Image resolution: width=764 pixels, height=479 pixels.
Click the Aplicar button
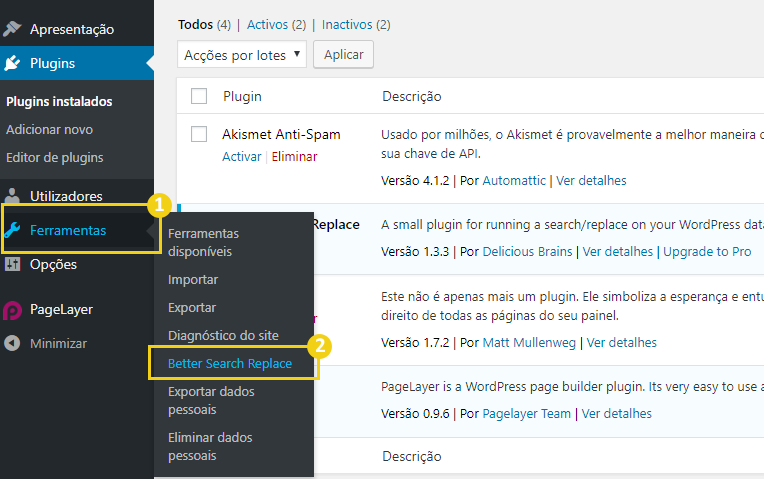tap(344, 55)
